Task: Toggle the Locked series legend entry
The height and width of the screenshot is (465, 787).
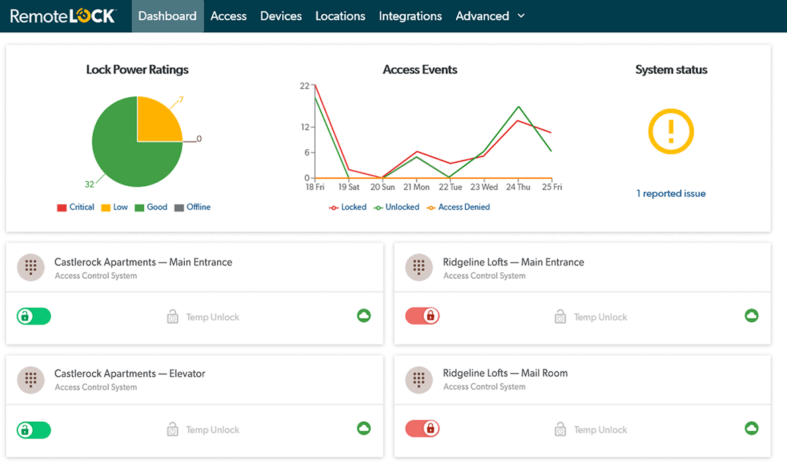Action: (x=347, y=207)
